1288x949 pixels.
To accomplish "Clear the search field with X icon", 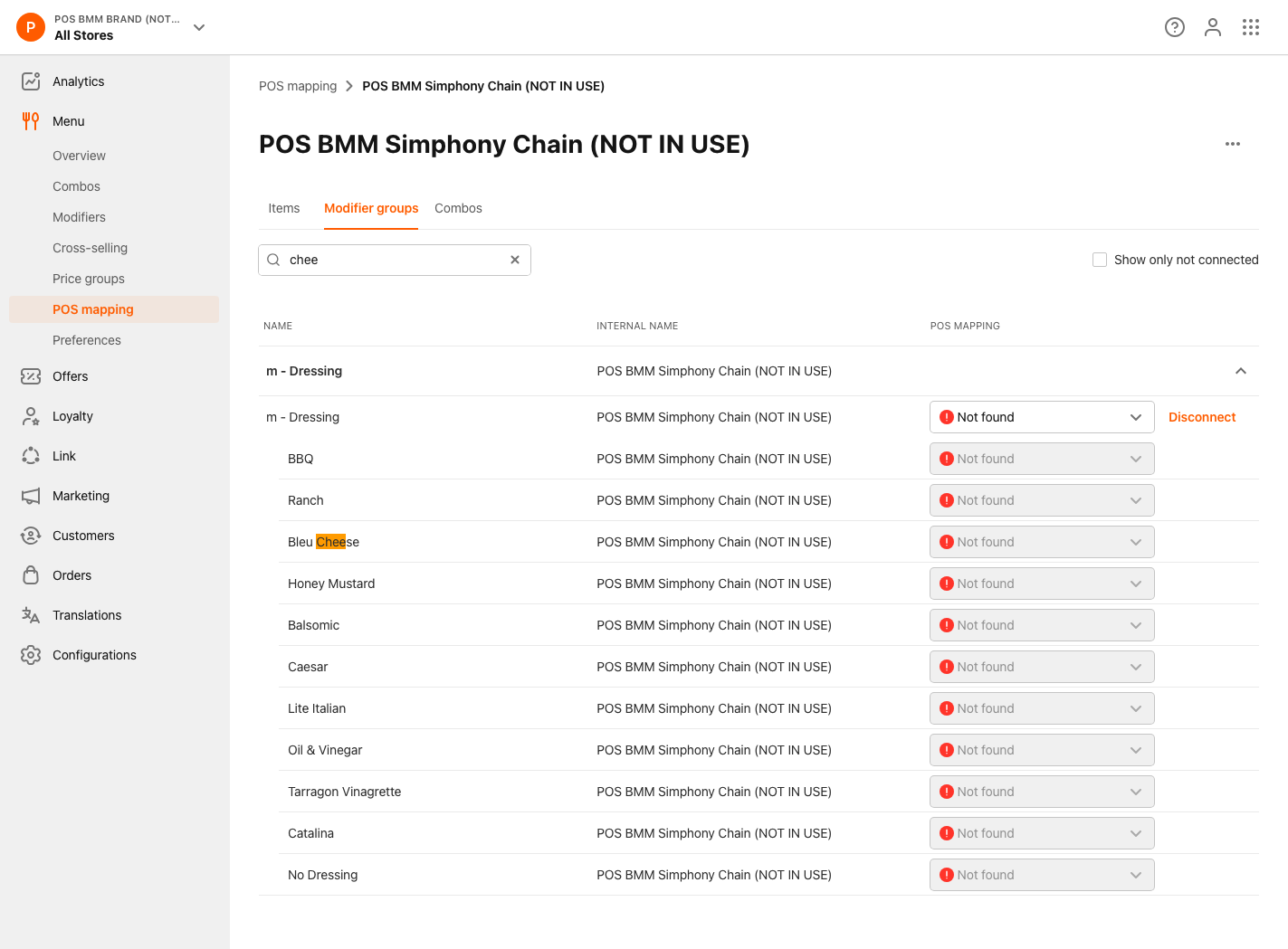I will (515, 260).
